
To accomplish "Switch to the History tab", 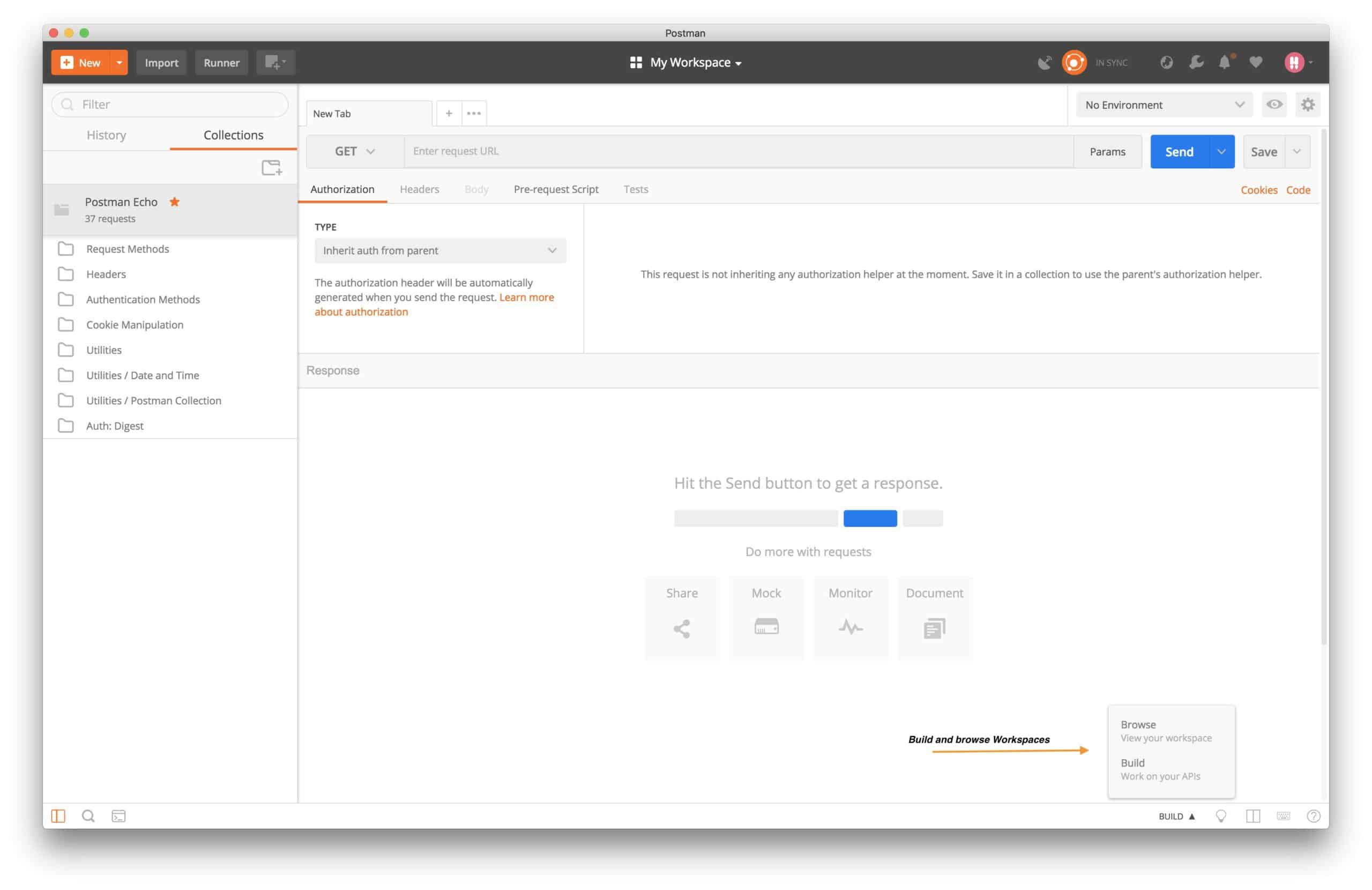I will pyautogui.click(x=106, y=135).
